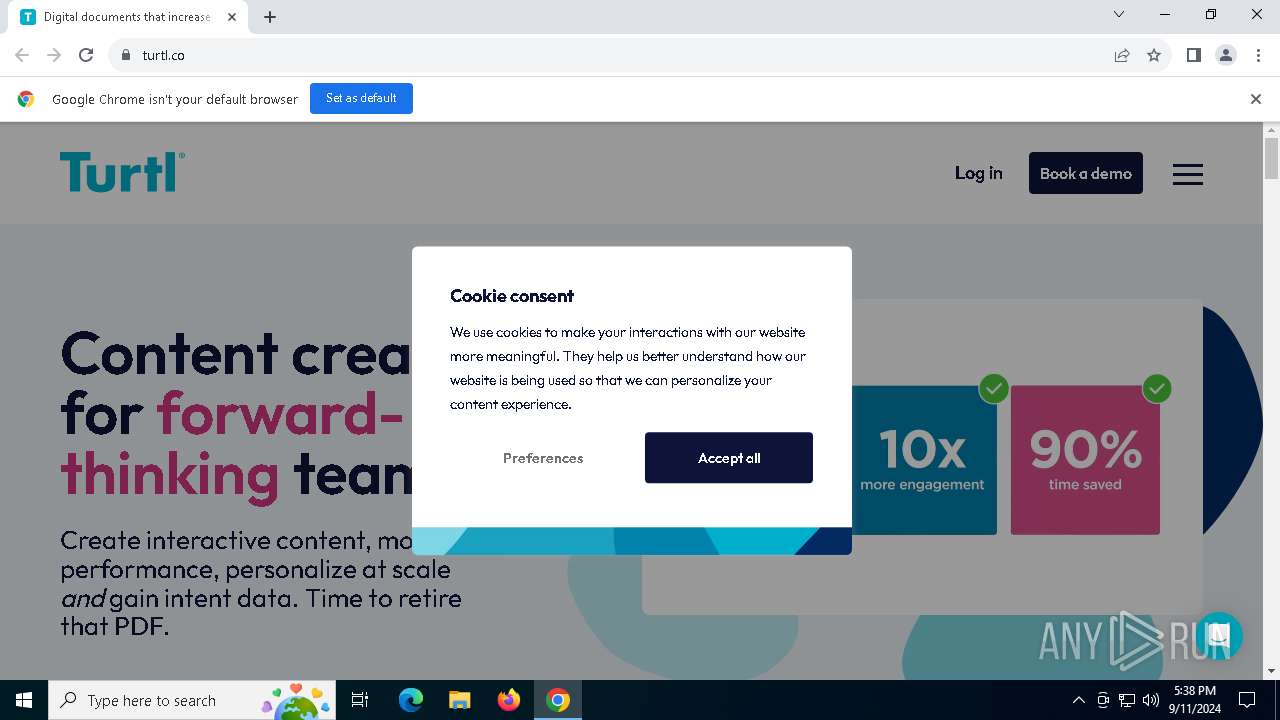The height and width of the screenshot is (720, 1280).
Task: Open the hamburger navigation menu
Action: coord(1187,174)
